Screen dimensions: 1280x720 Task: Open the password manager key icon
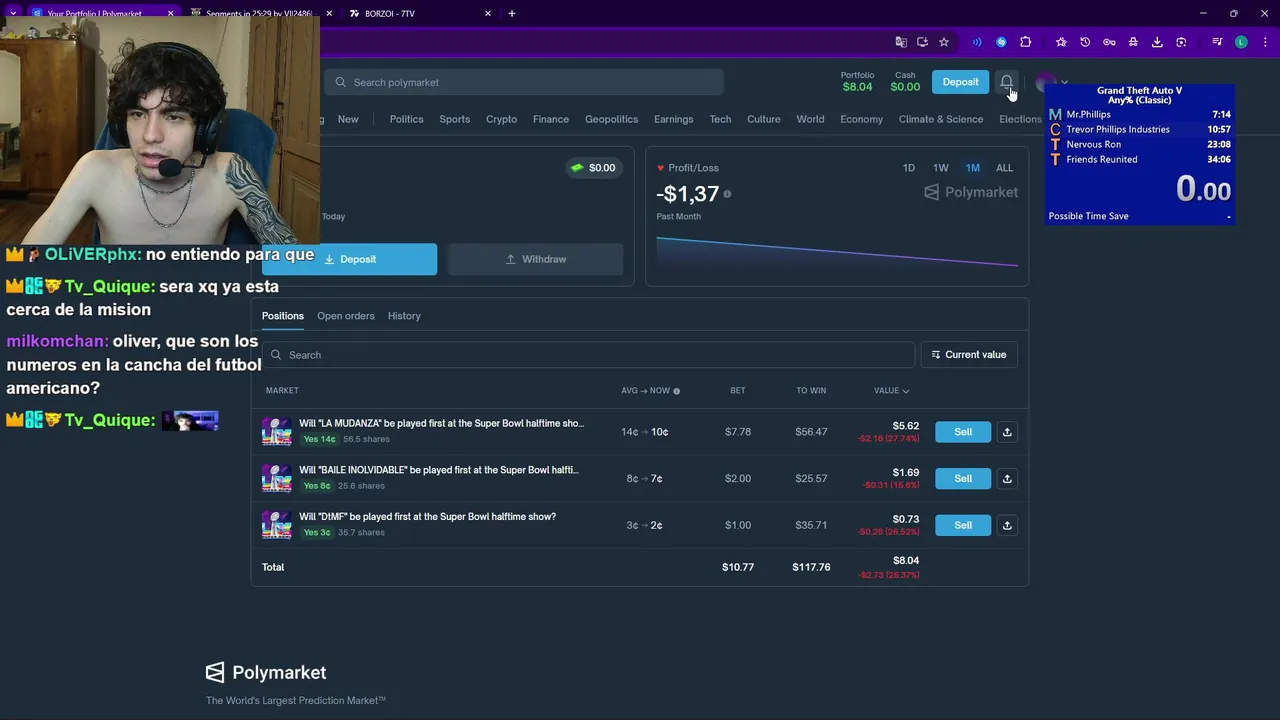(1109, 42)
